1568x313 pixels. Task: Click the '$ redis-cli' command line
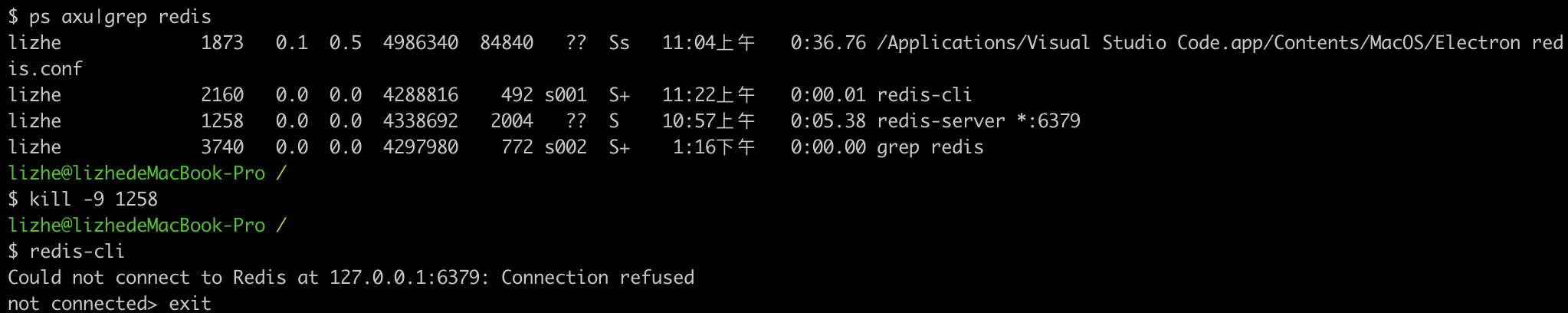point(66,252)
